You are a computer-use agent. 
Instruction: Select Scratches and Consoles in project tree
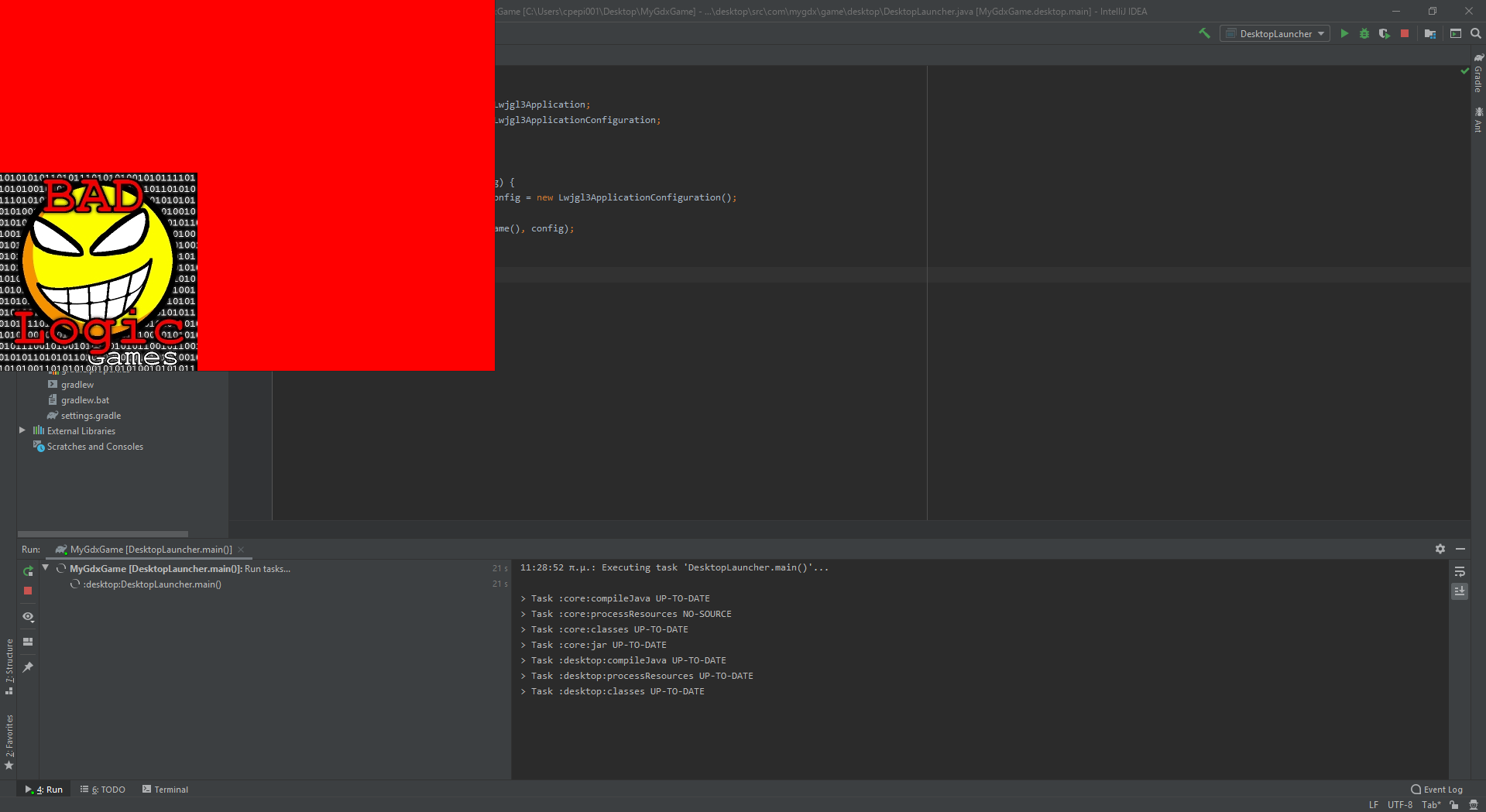point(94,447)
